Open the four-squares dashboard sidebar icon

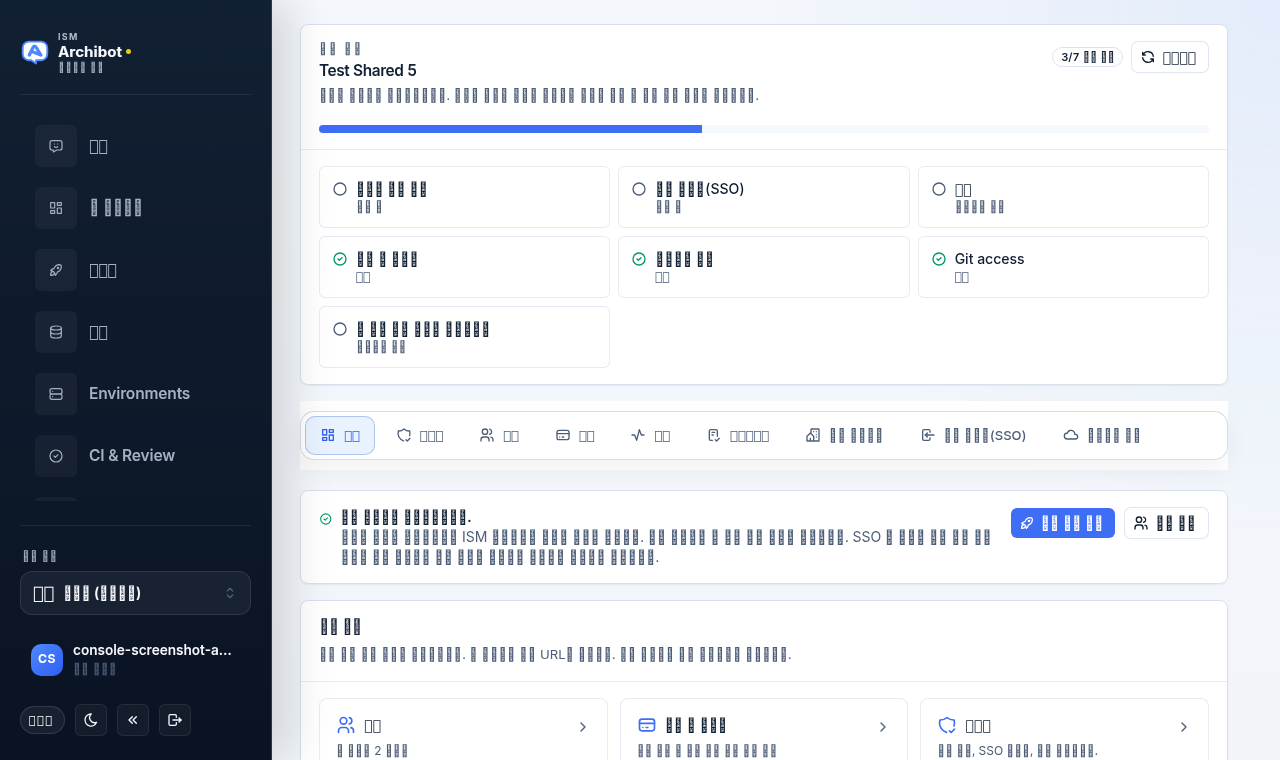point(56,208)
